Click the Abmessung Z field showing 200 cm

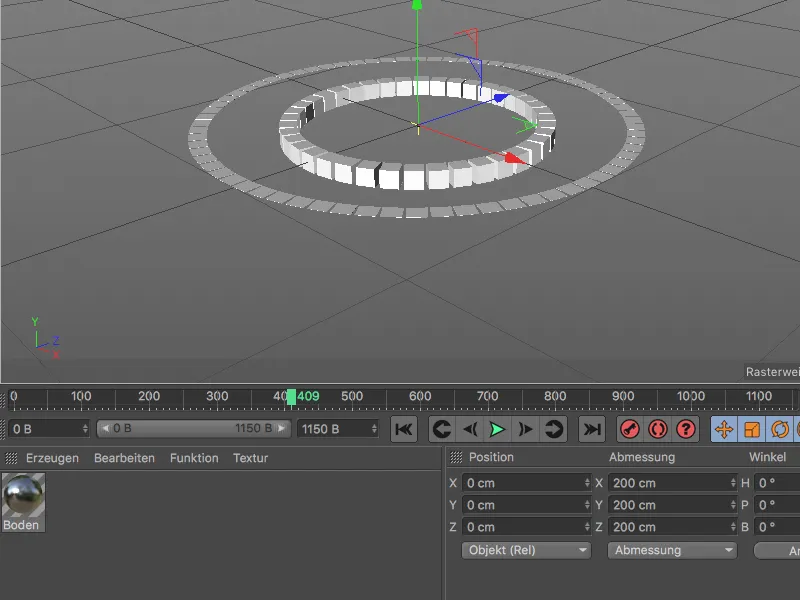click(672, 527)
